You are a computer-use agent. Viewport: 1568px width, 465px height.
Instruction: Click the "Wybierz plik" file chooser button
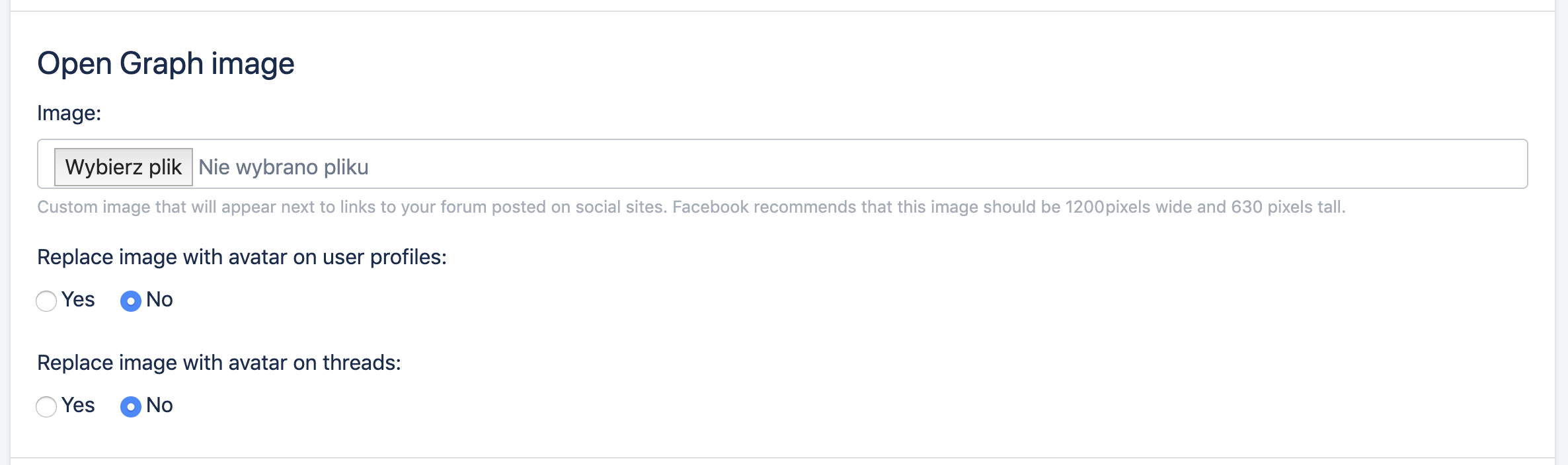point(123,167)
